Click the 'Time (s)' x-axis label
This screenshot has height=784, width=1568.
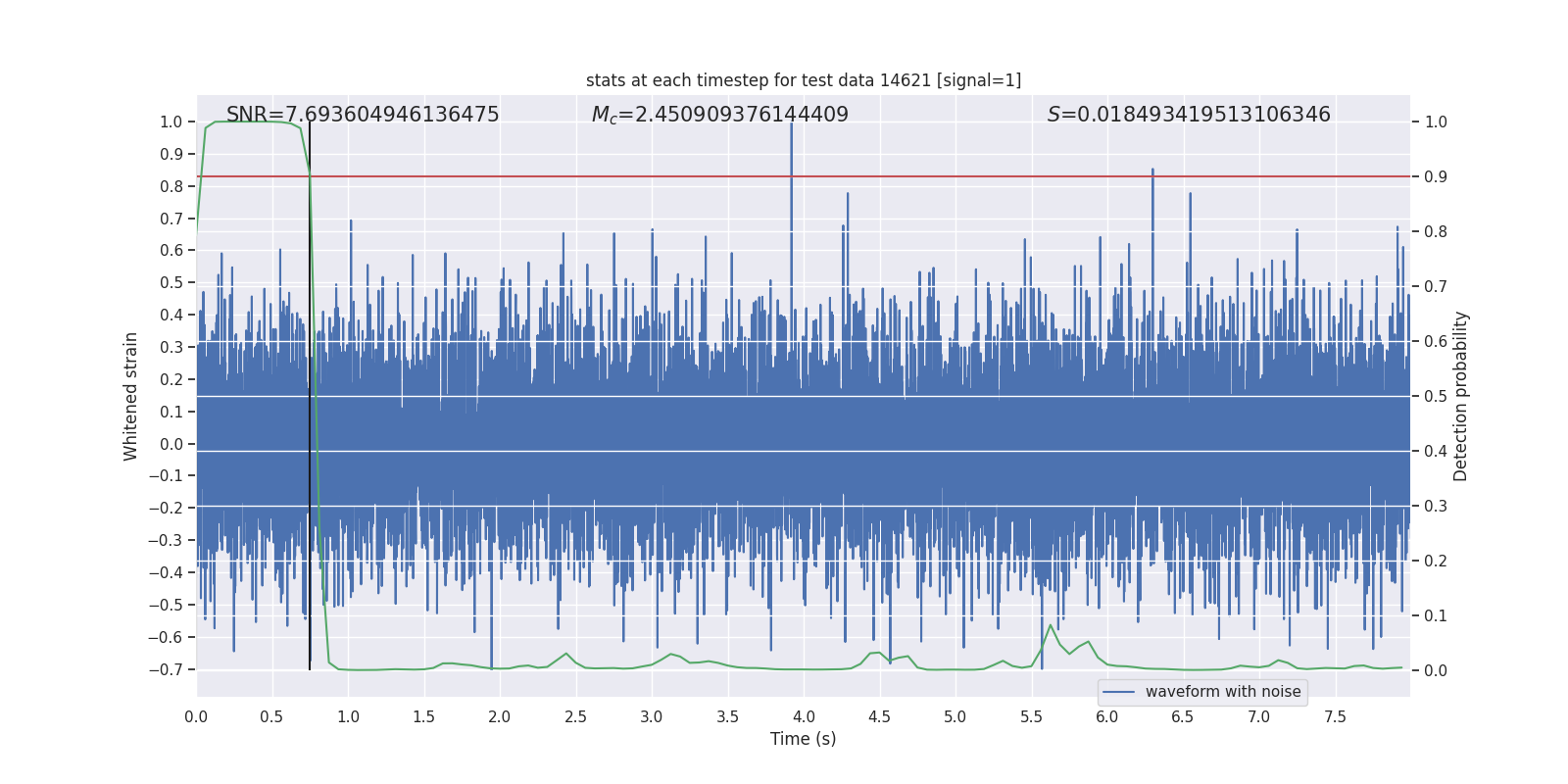pyautogui.click(x=803, y=739)
